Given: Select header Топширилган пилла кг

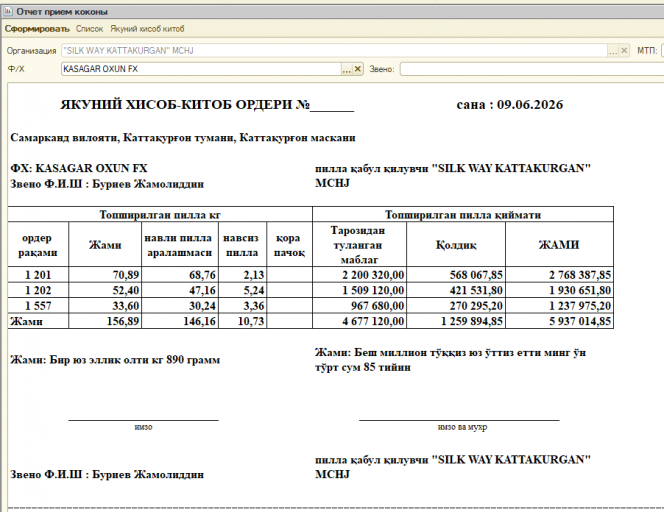Looking at the screenshot, I should tap(160, 215).
